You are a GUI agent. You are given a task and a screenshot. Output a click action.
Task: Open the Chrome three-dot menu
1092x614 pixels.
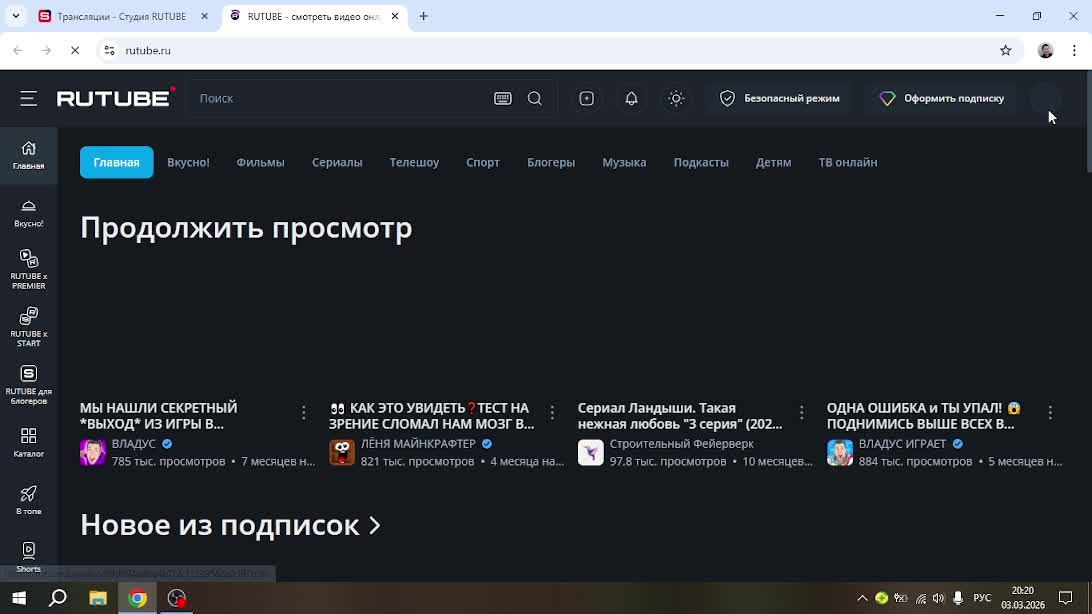pyautogui.click(x=1074, y=50)
